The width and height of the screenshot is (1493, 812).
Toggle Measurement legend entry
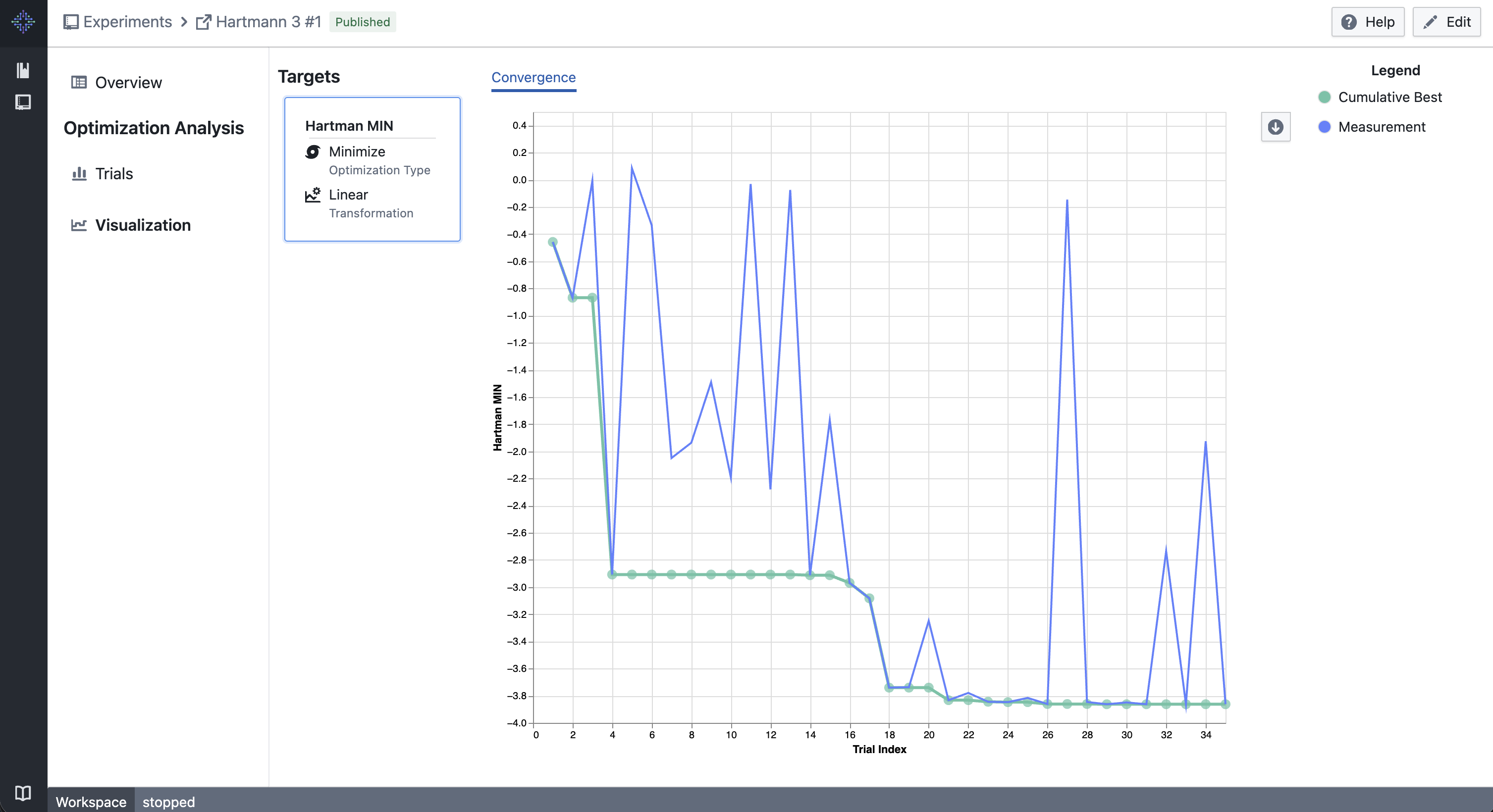click(1381, 127)
